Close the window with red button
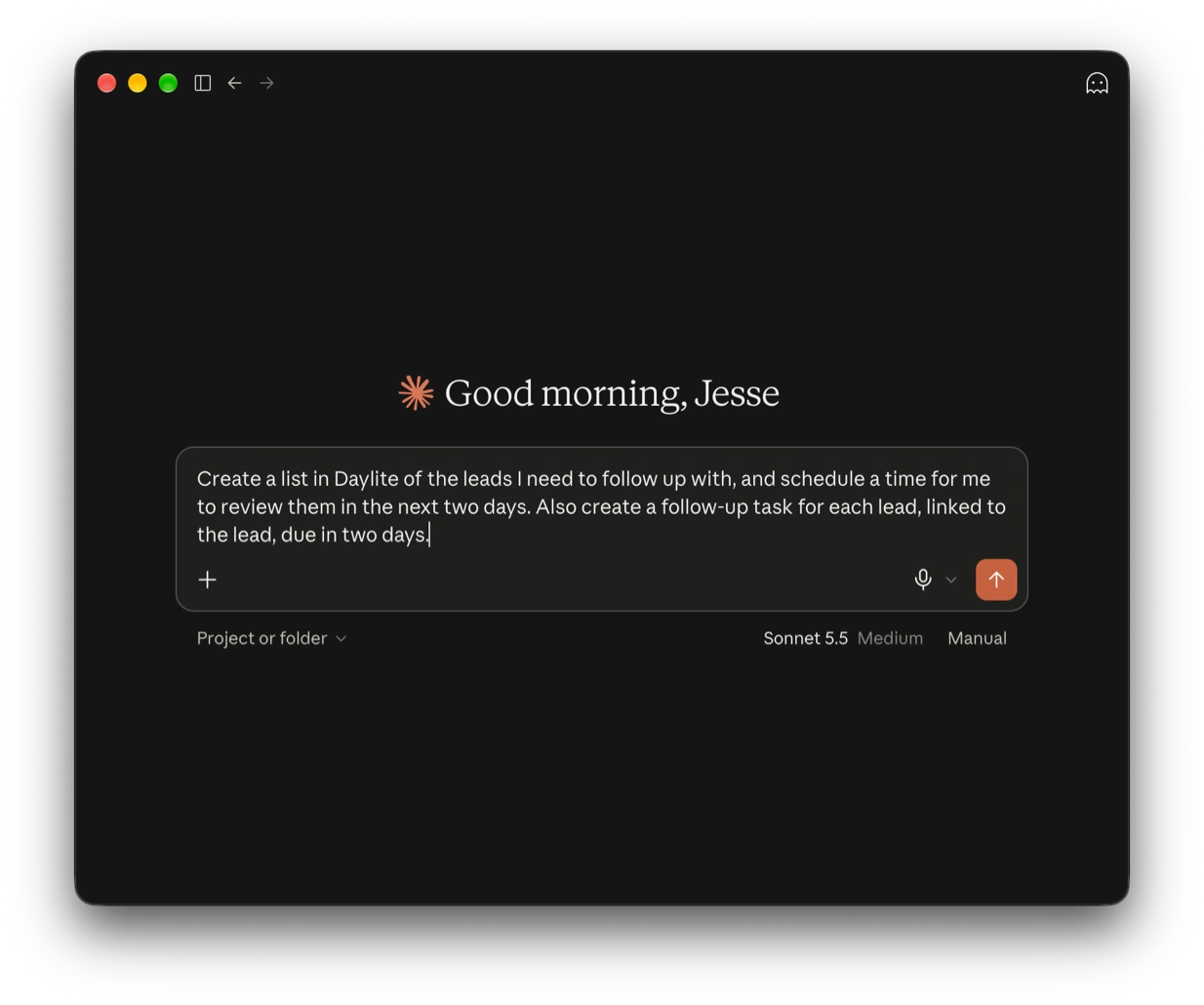 [107, 83]
